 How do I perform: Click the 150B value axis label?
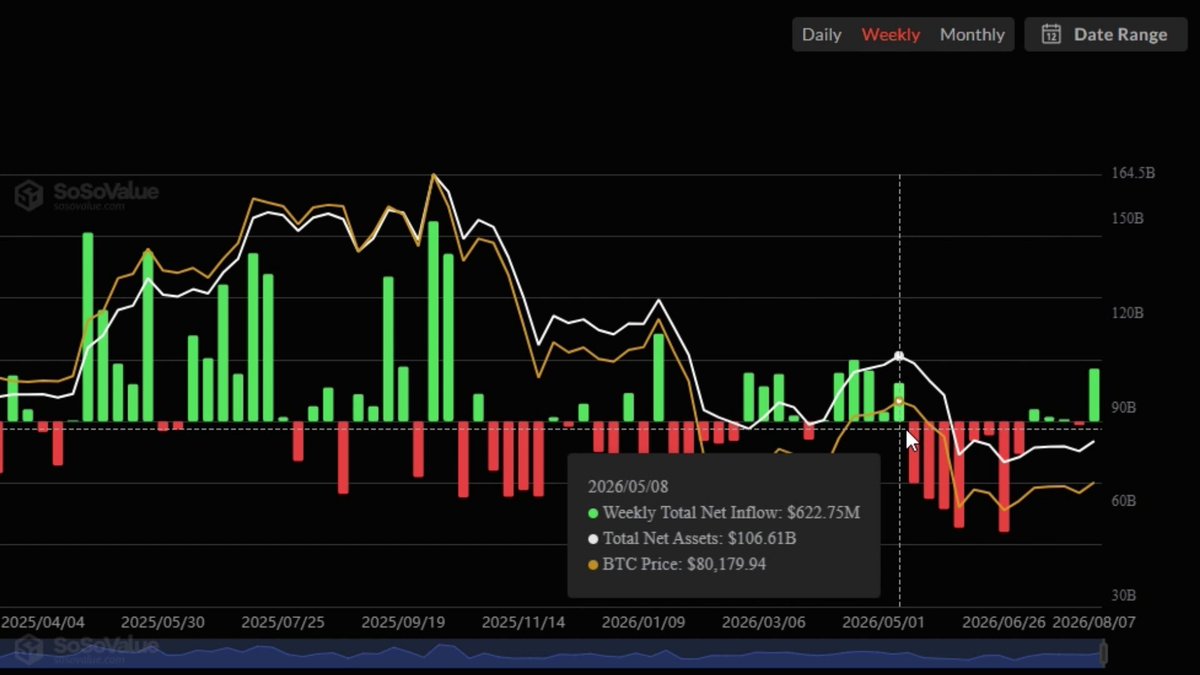pos(1128,218)
